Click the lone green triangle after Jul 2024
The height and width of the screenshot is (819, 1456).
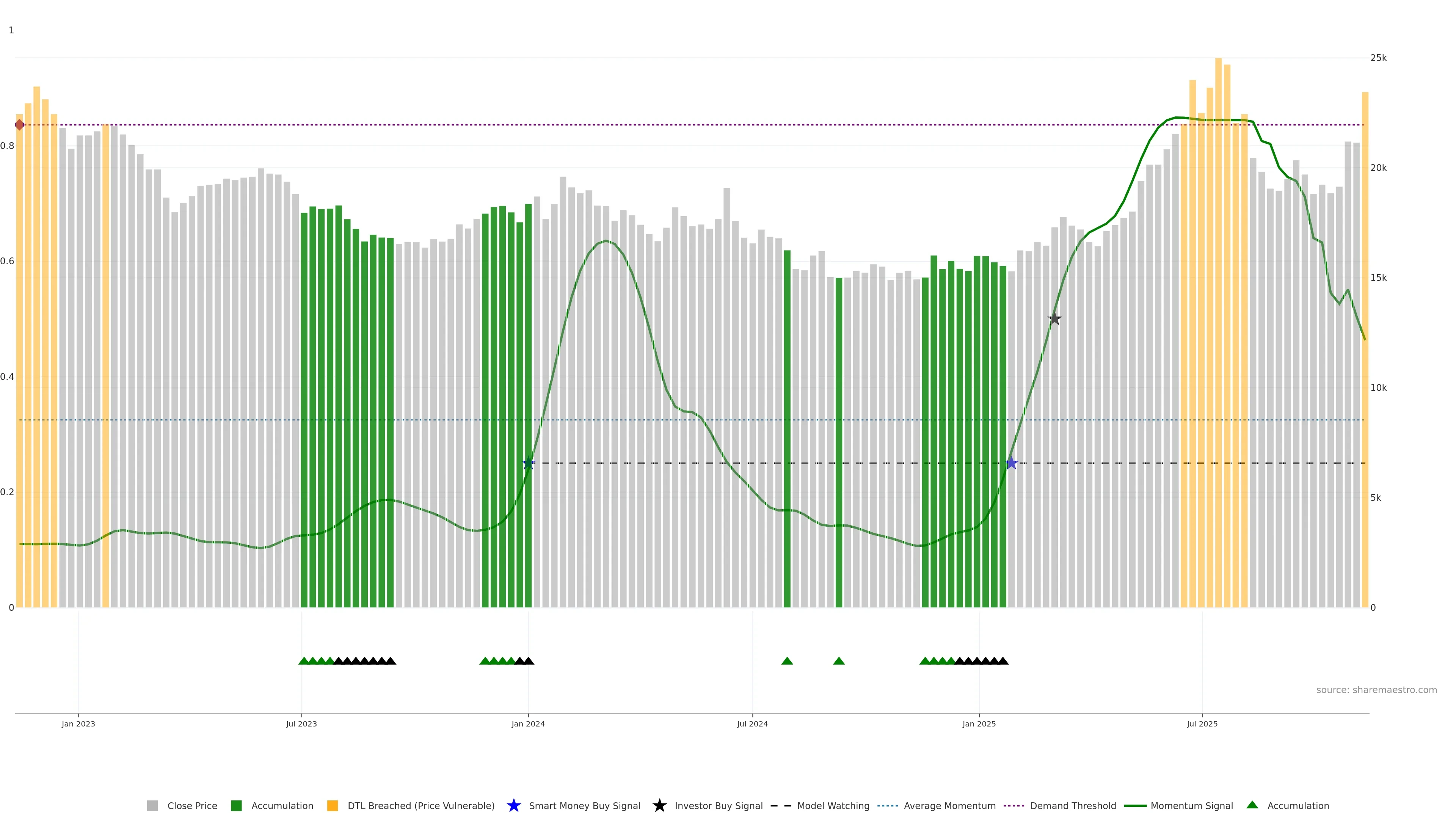click(x=787, y=661)
